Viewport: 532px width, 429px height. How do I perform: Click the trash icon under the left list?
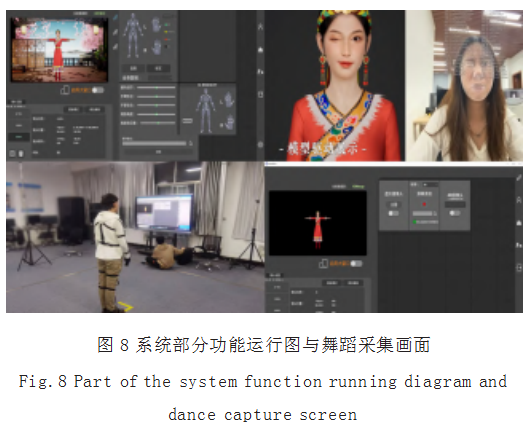21,154
